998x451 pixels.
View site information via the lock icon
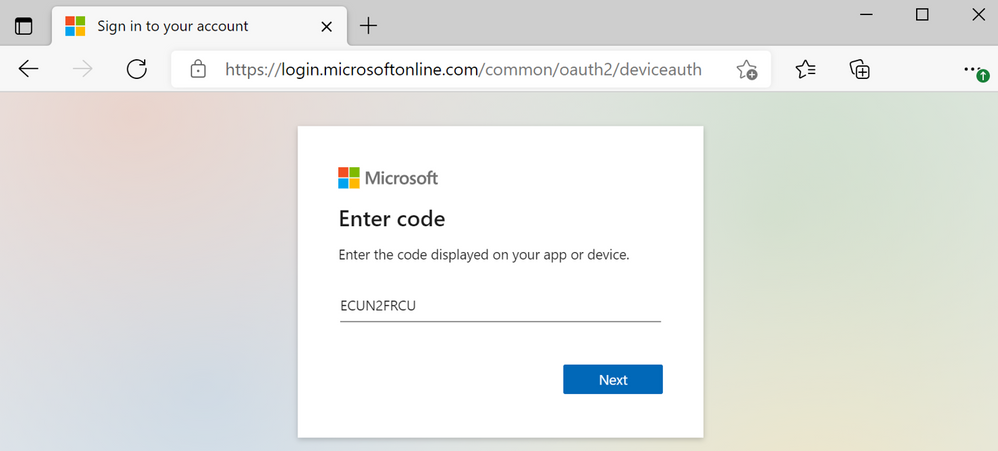click(199, 69)
